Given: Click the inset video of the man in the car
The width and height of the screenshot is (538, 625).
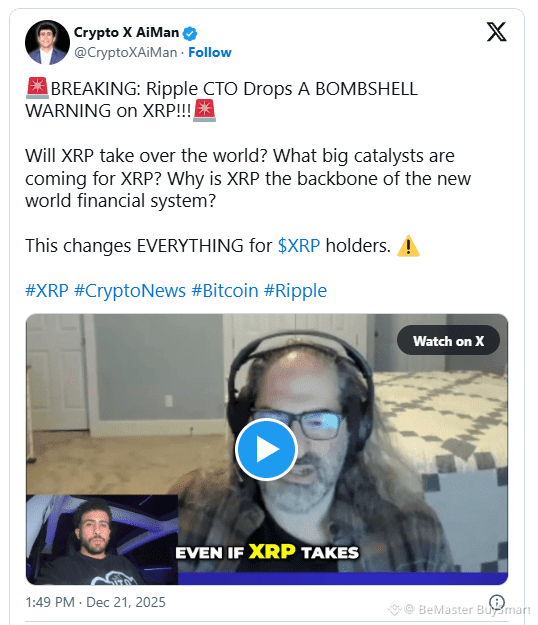Looking at the screenshot, I should [102, 540].
